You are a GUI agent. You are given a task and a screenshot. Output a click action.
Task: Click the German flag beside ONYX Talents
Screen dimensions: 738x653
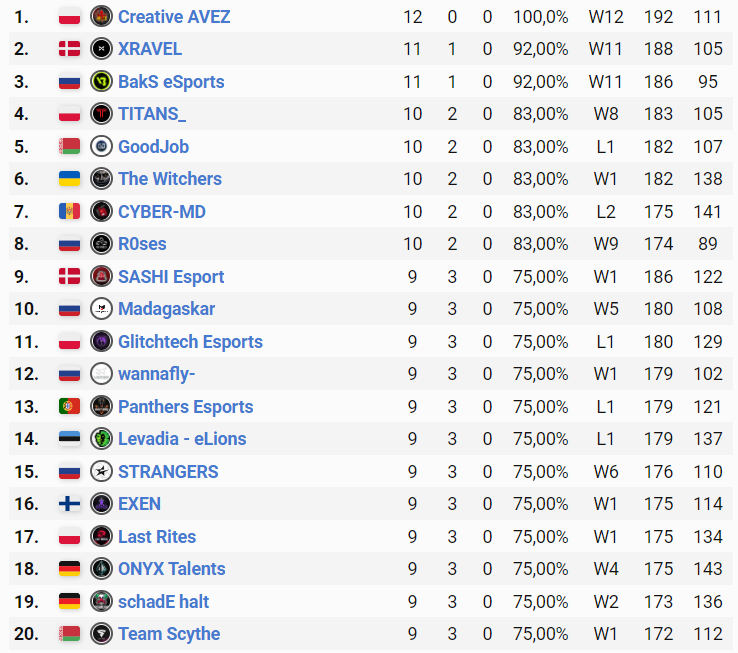[x=69, y=569]
